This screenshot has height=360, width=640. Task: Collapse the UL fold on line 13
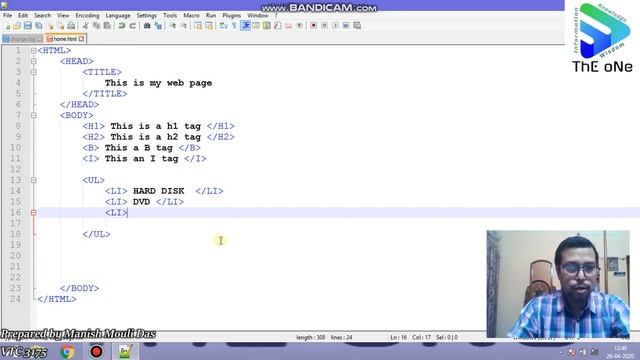[x=33, y=180]
